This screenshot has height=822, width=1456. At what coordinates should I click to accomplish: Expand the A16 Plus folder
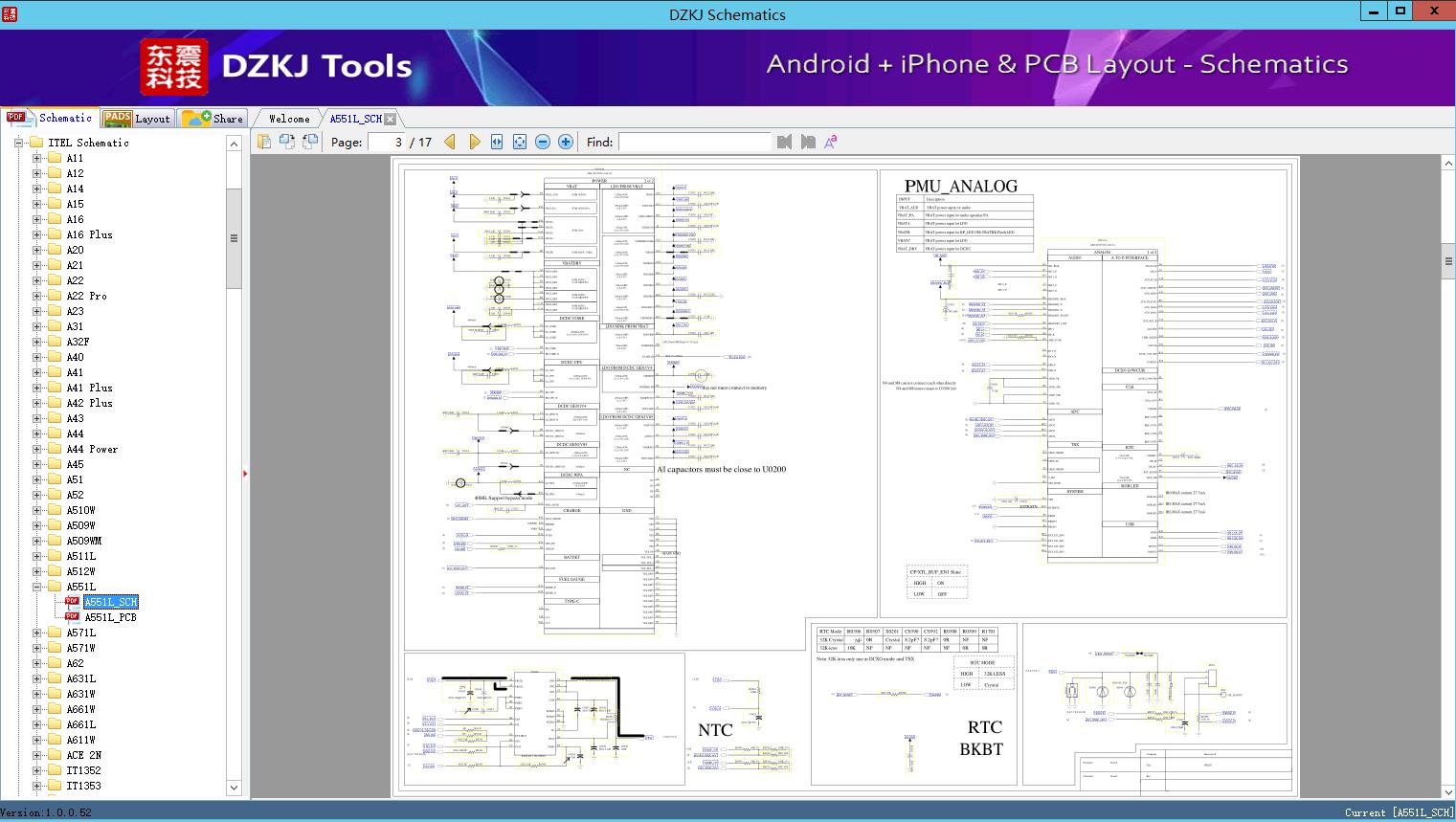tap(37, 234)
